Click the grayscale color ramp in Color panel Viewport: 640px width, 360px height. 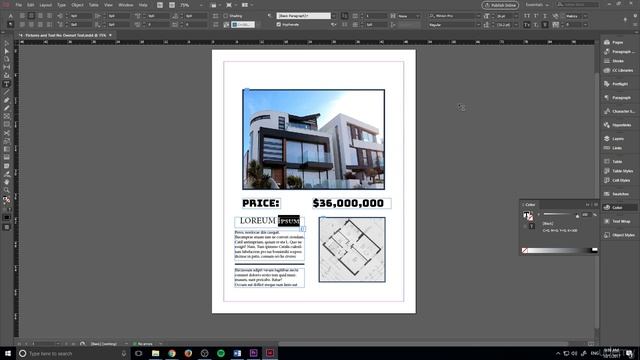tap(561, 250)
